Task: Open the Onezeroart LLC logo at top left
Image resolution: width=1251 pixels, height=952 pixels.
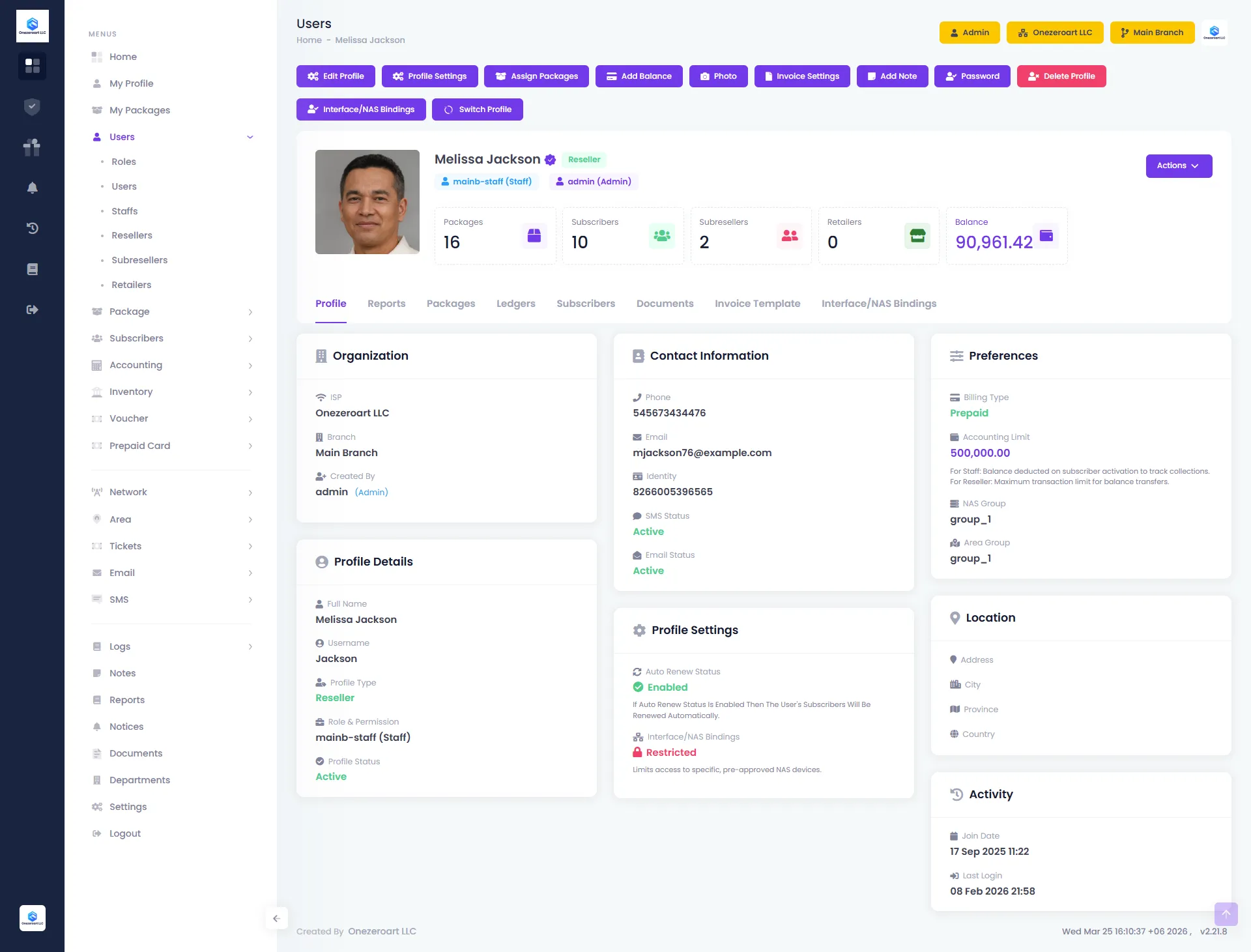Action: point(32,25)
